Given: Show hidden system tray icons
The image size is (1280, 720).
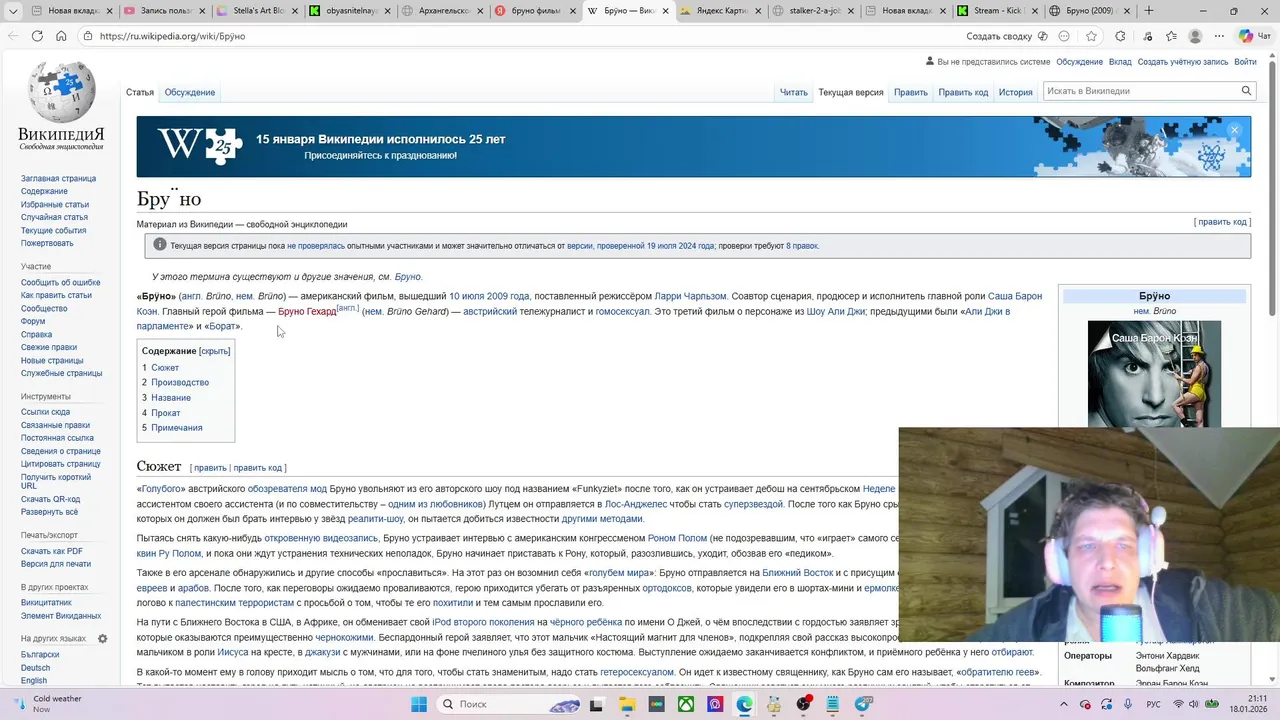Looking at the screenshot, I should click(x=1065, y=704).
